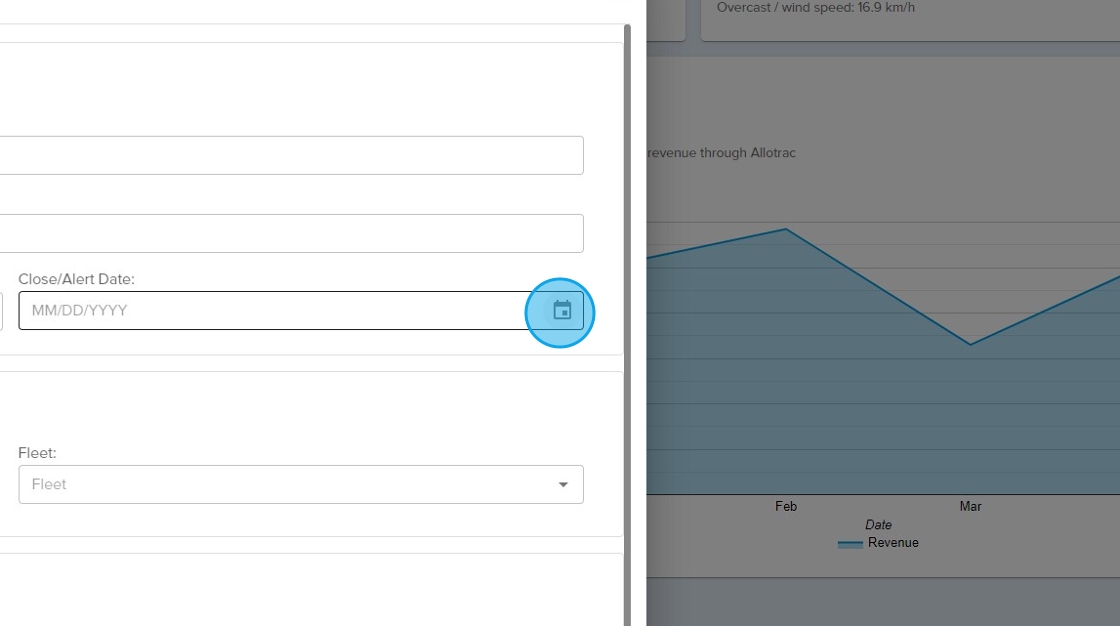The image size is (1120, 626).
Task: Click the Close/Alert Date label
Action: tap(76, 279)
